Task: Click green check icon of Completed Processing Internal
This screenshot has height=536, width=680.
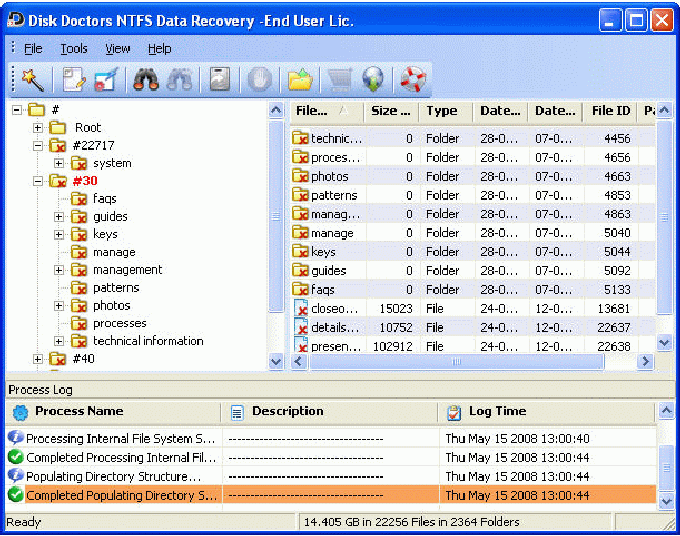Action: click(x=16, y=457)
